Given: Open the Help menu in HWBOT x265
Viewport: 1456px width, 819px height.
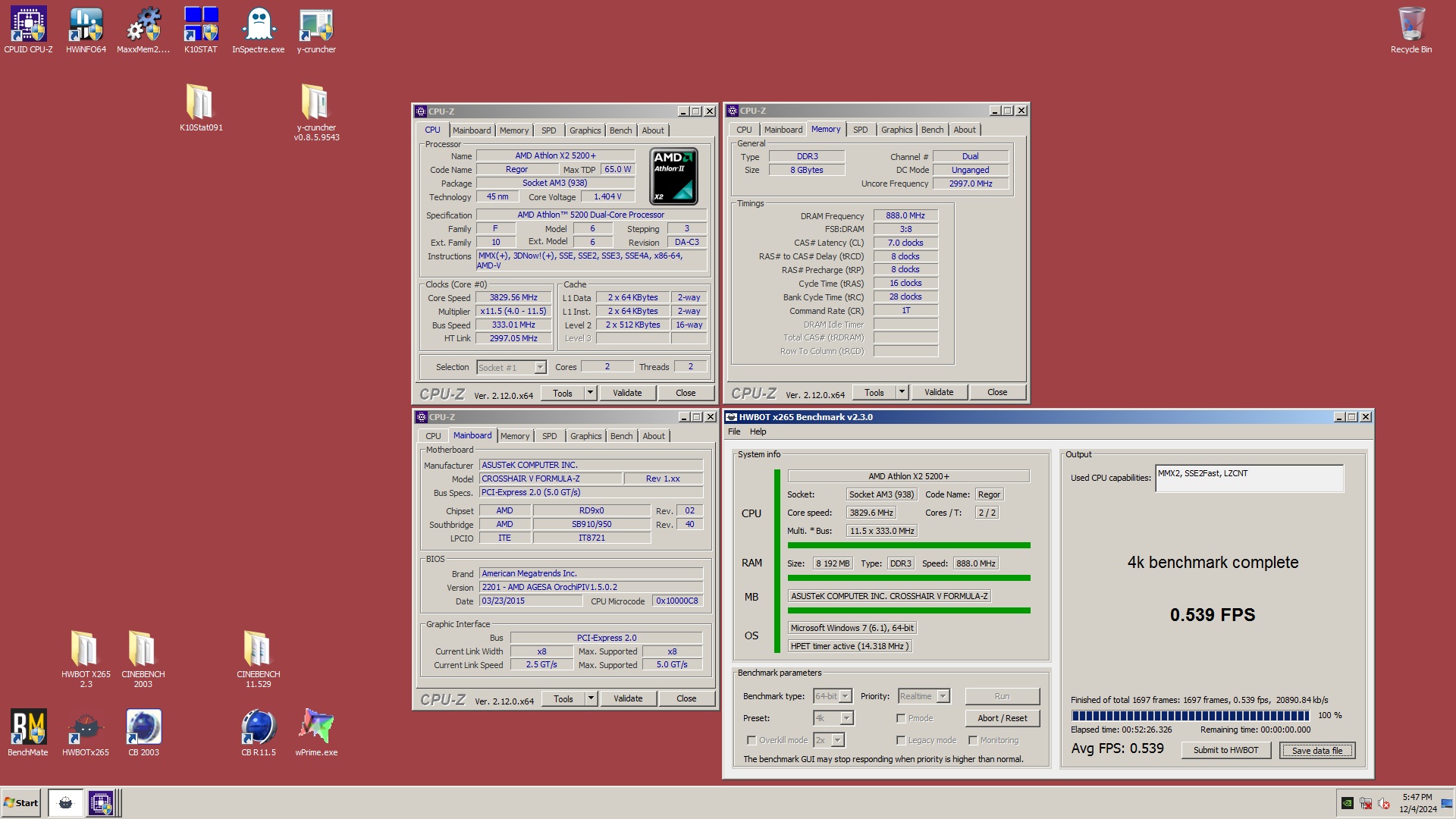Looking at the screenshot, I should 758,431.
